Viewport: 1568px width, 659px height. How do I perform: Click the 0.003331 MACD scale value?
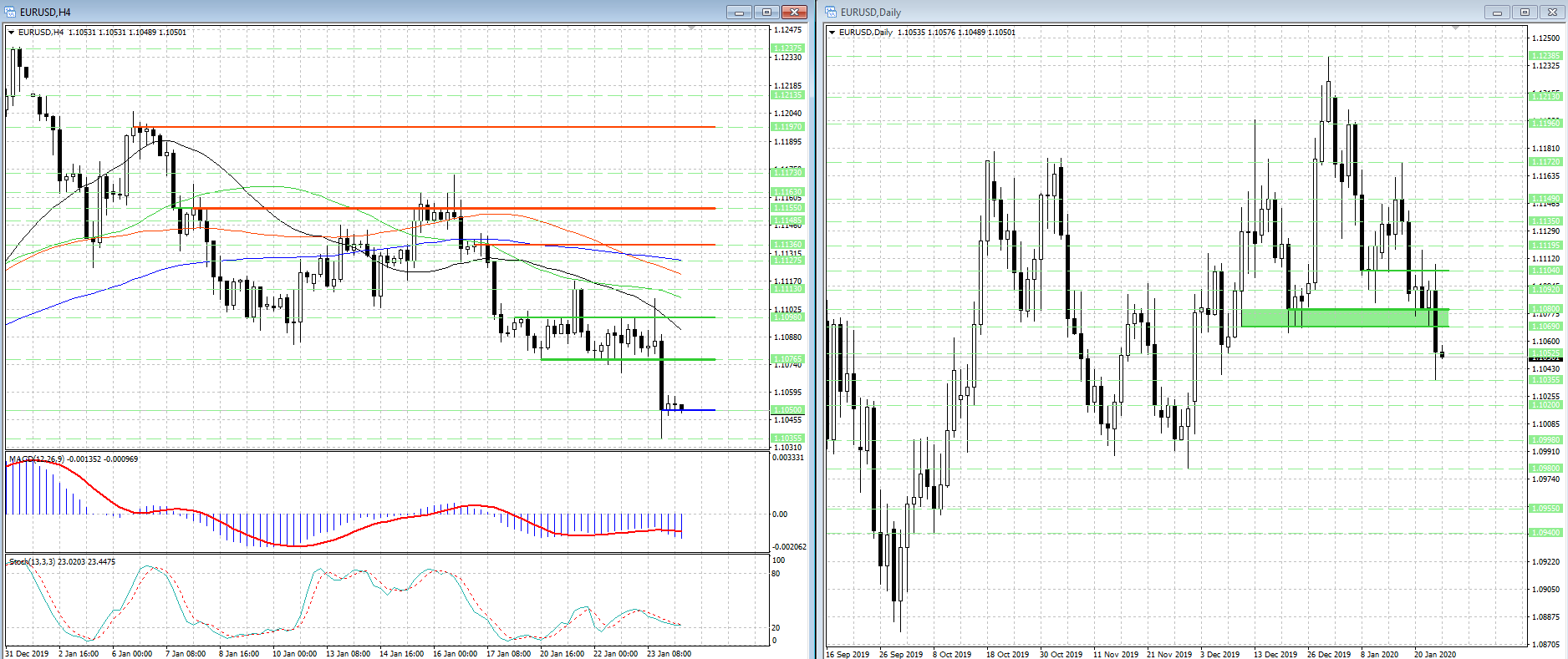tap(788, 458)
